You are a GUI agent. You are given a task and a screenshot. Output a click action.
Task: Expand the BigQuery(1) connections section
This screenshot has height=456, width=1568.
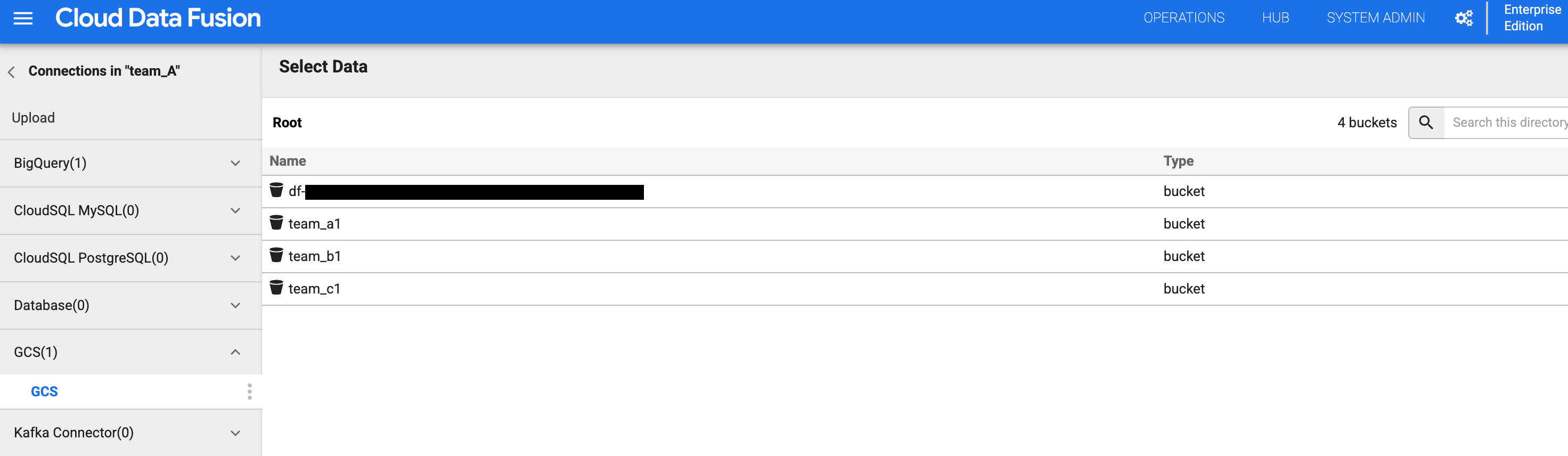coord(235,163)
